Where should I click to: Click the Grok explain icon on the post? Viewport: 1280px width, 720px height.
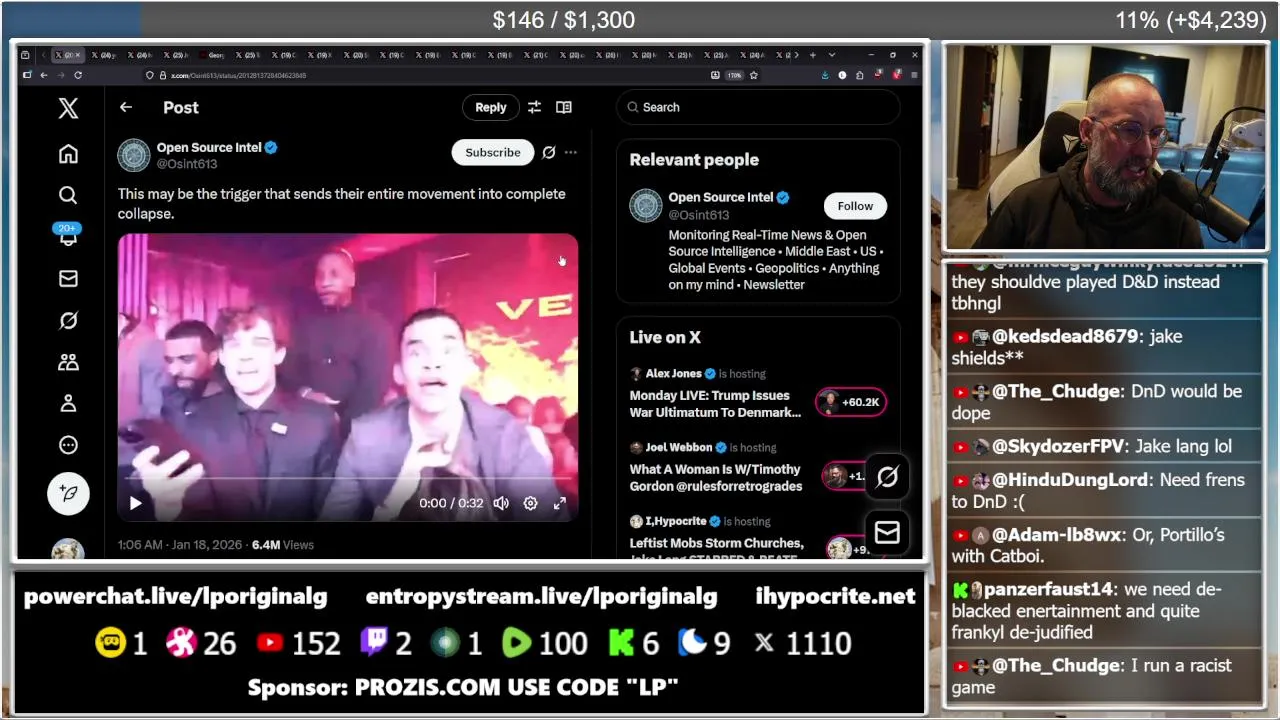click(x=548, y=152)
